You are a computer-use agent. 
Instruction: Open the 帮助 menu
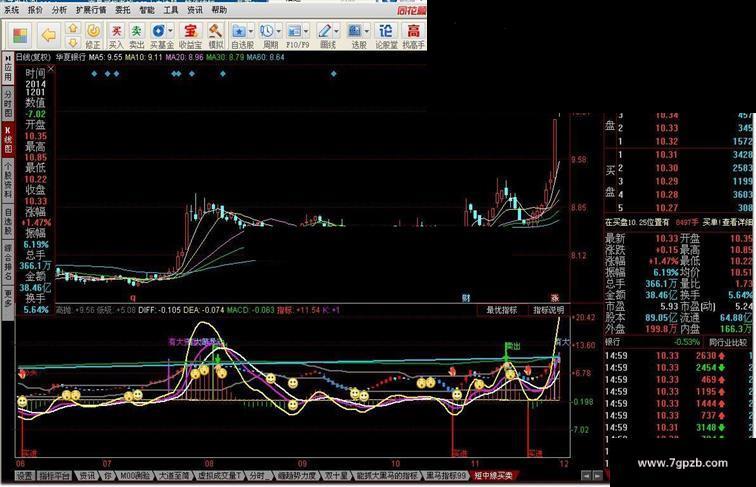219,10
